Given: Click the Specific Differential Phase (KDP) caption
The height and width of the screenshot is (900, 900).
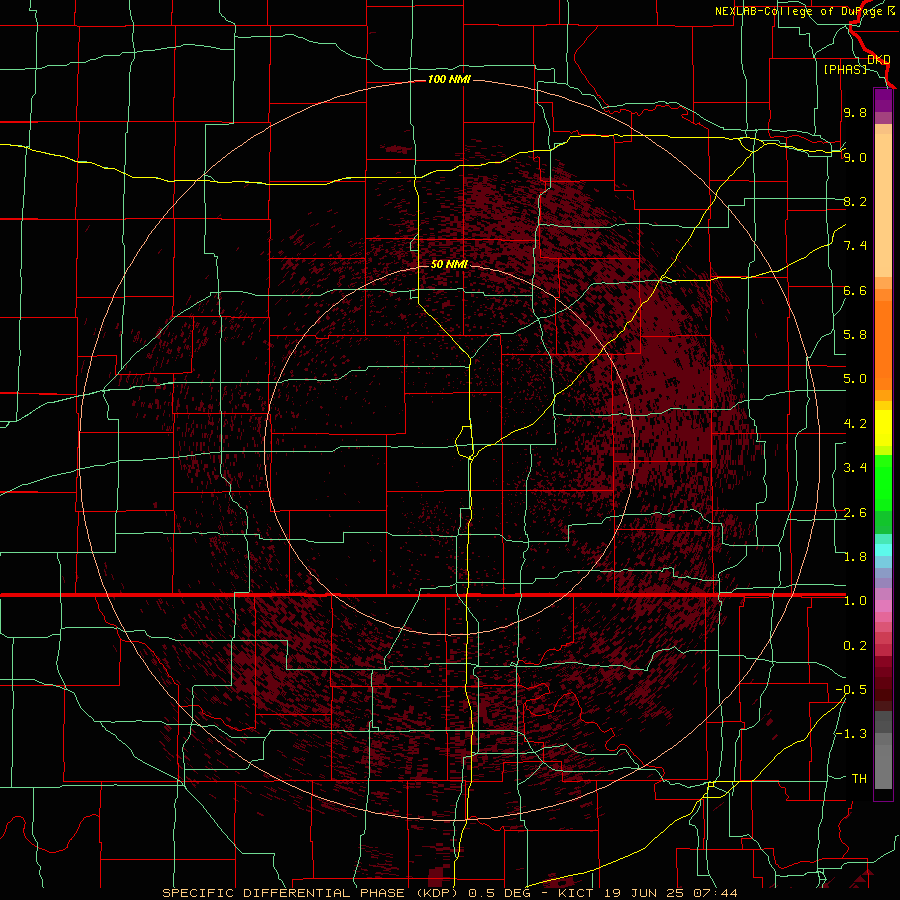Looking at the screenshot, I should click(x=312, y=893).
